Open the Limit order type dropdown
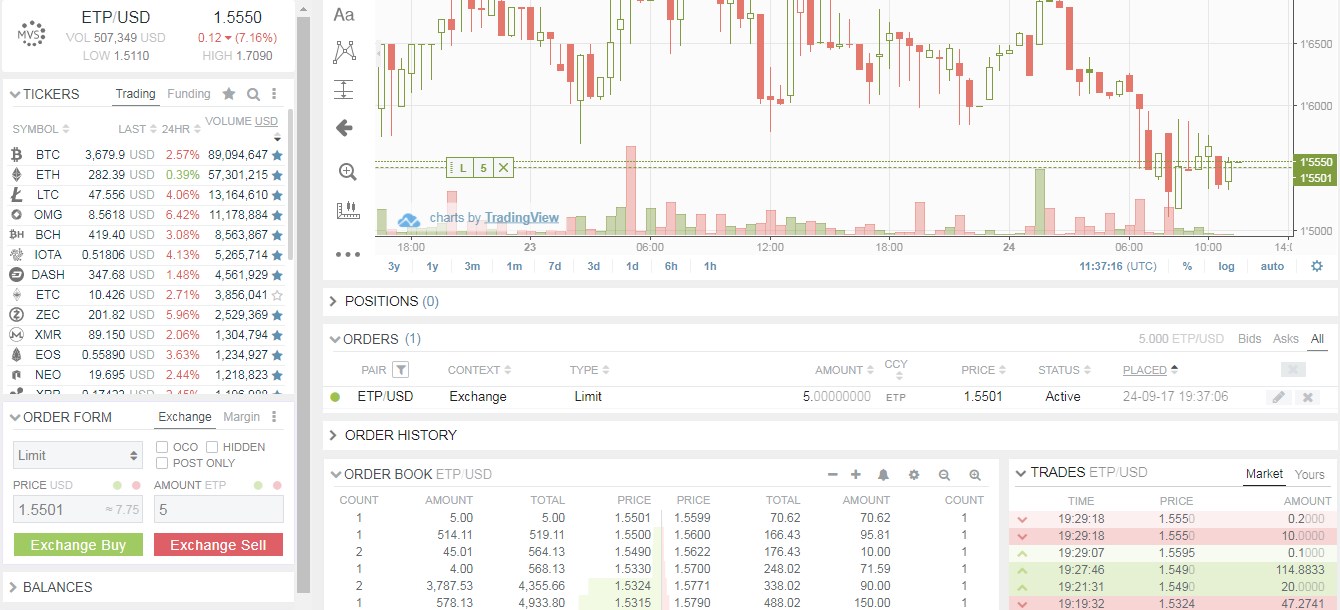This screenshot has width=1340, height=610. pos(77,454)
